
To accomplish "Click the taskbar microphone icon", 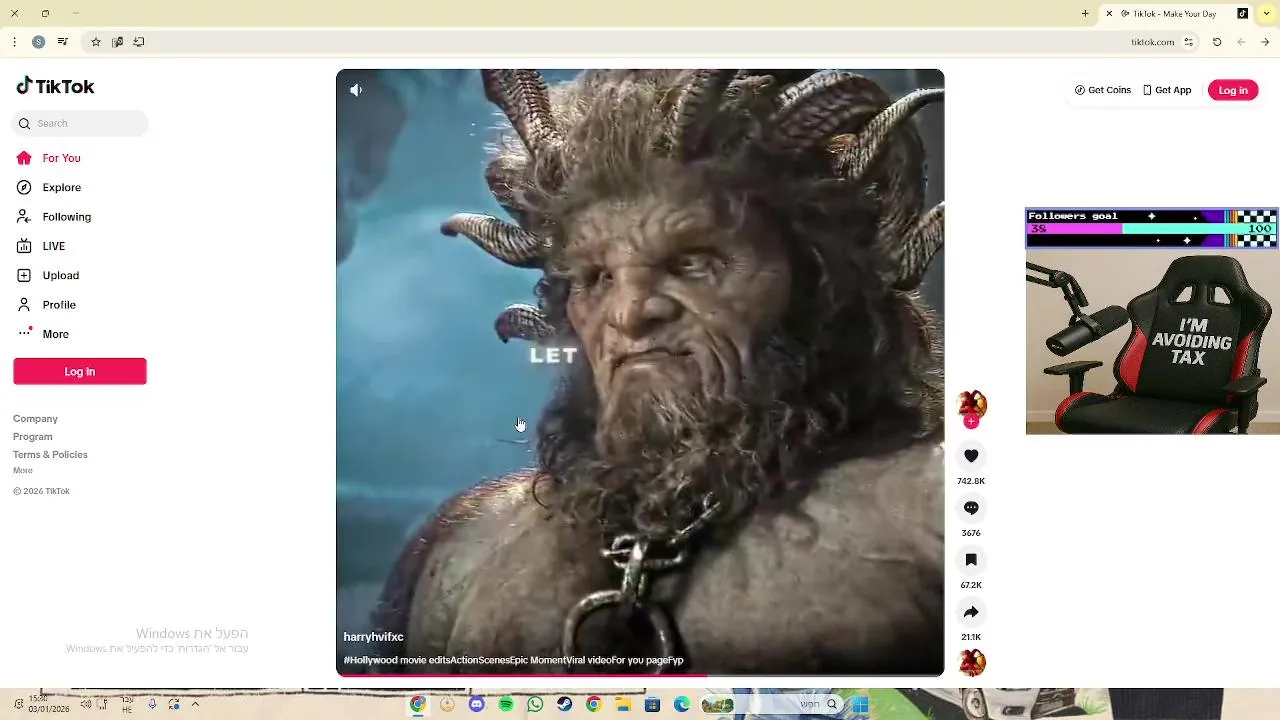I will click(x=152, y=704).
